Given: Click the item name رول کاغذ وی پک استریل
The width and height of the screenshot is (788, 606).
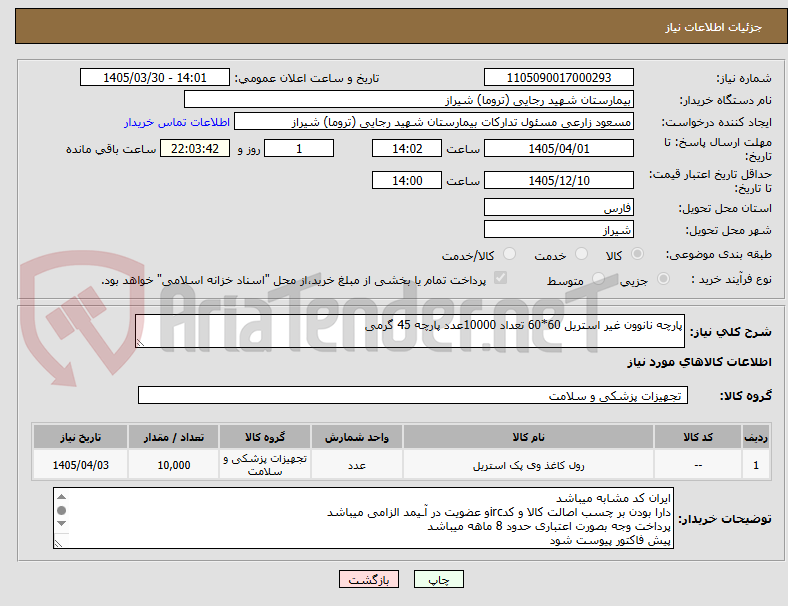Looking at the screenshot, I should (528, 465).
